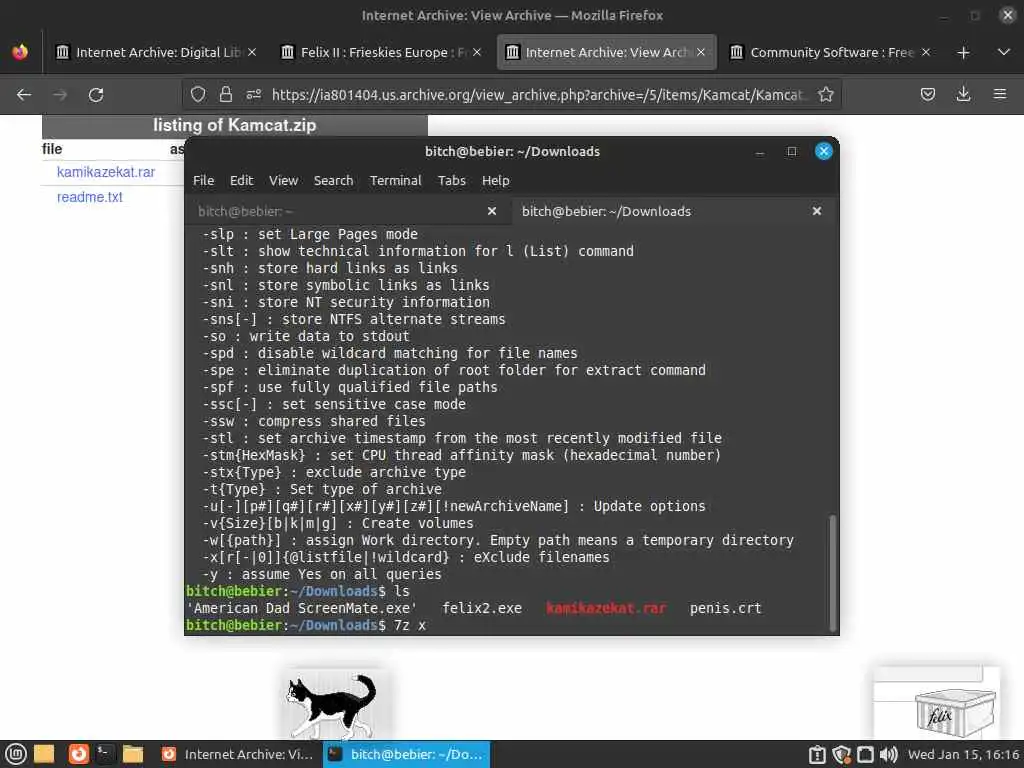Close the Internet Archive: Digital Library tab

[x=252, y=52]
